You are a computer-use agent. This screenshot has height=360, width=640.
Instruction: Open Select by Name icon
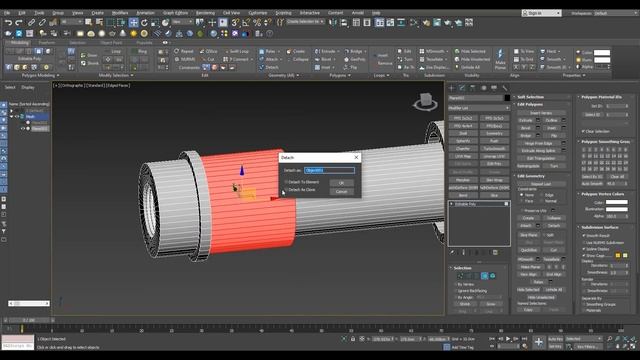[x=99, y=22]
